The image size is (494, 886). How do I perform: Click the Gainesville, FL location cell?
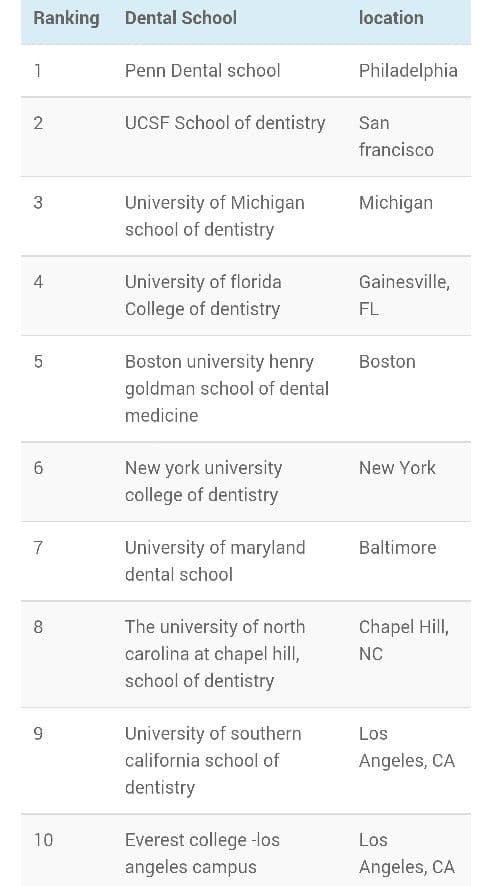(x=404, y=296)
